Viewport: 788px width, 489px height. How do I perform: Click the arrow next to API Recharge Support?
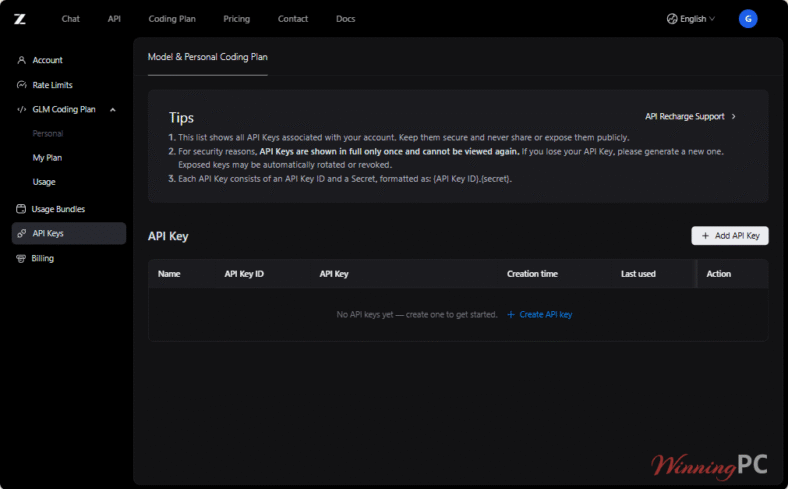pyautogui.click(x=734, y=117)
